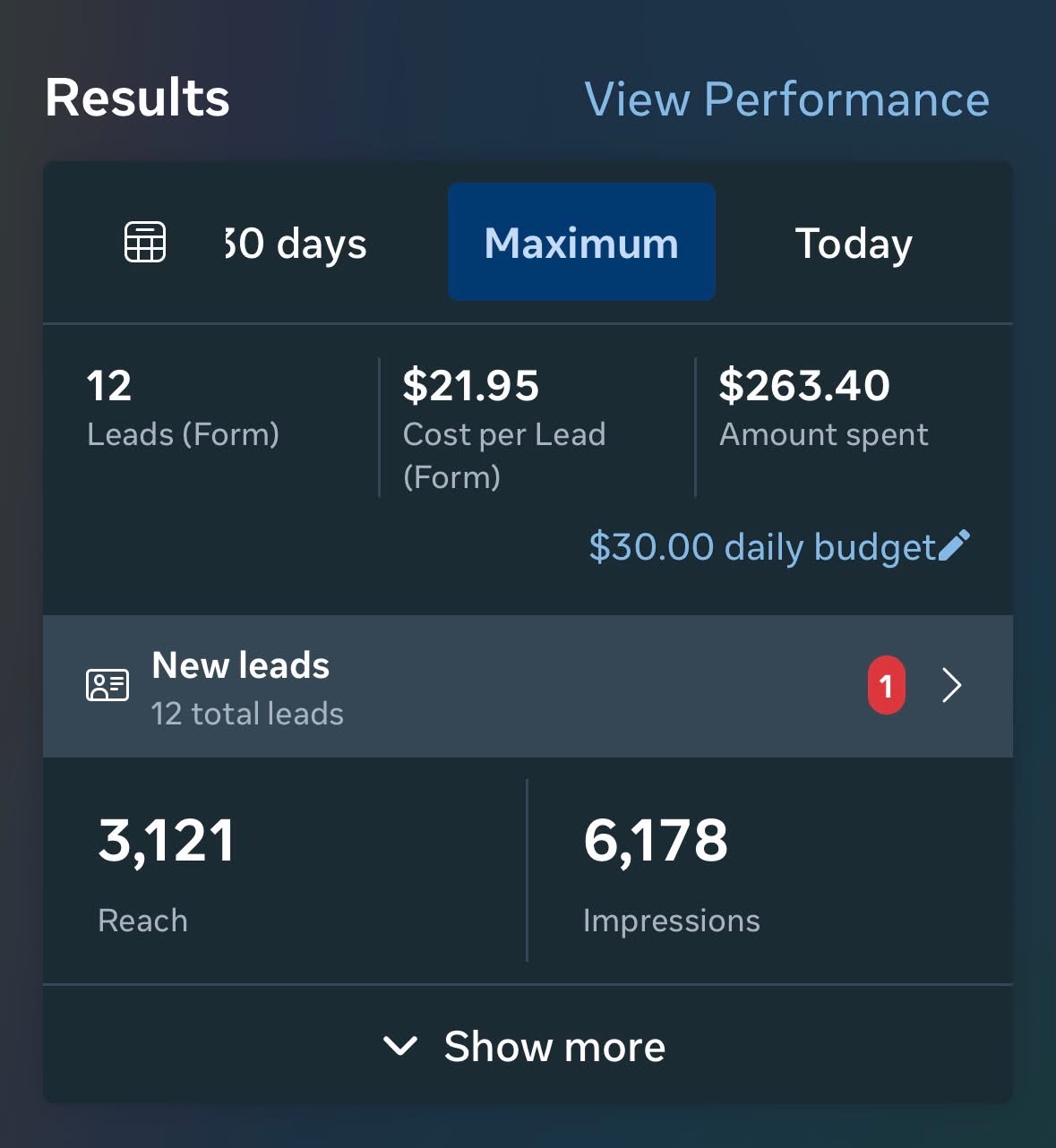
Task: Switch to the Today tab
Action: pyautogui.click(x=854, y=244)
